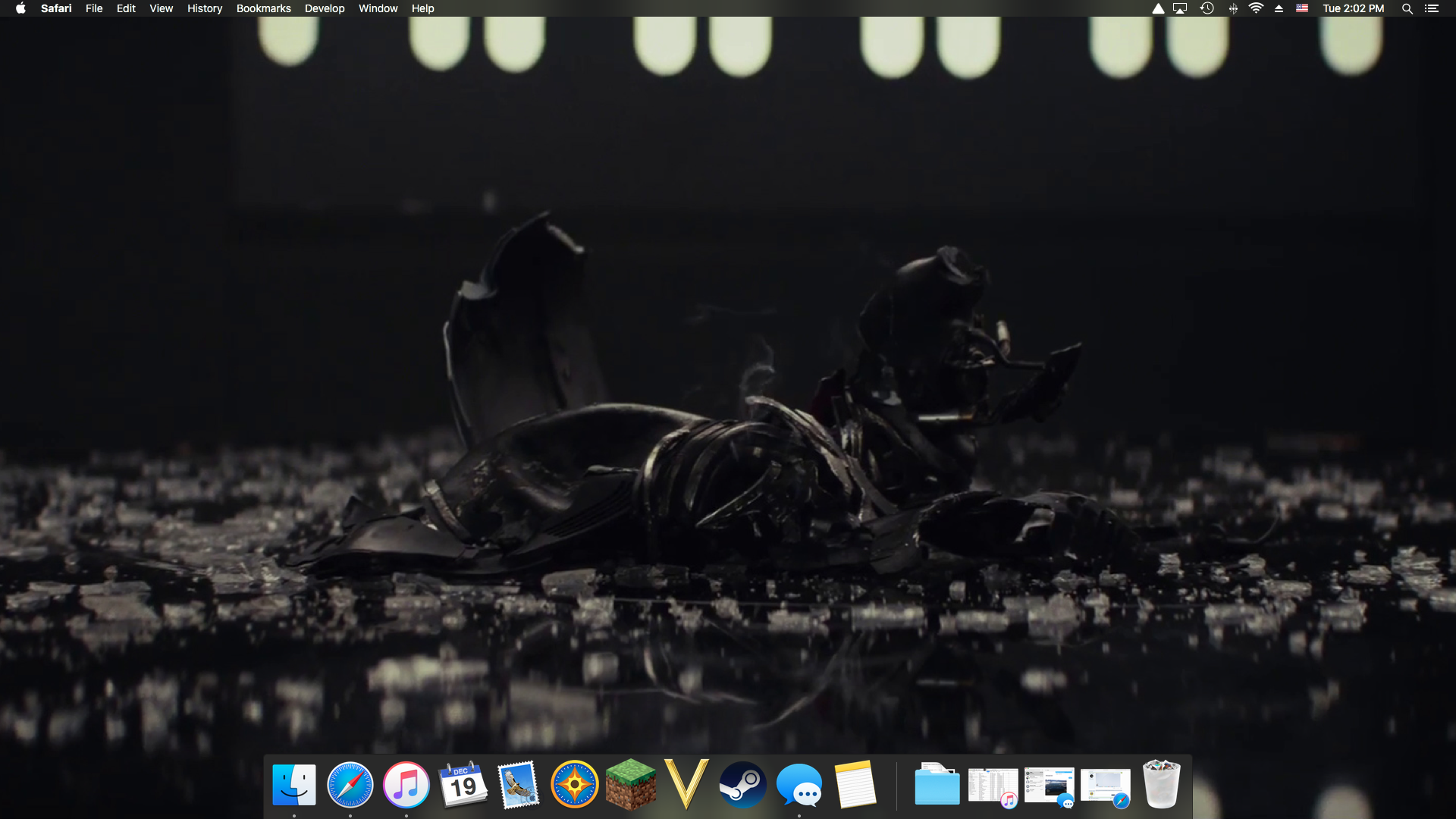Image resolution: width=1456 pixels, height=819 pixels.
Task: Open the blue folder stack in Dock
Action: [937, 785]
